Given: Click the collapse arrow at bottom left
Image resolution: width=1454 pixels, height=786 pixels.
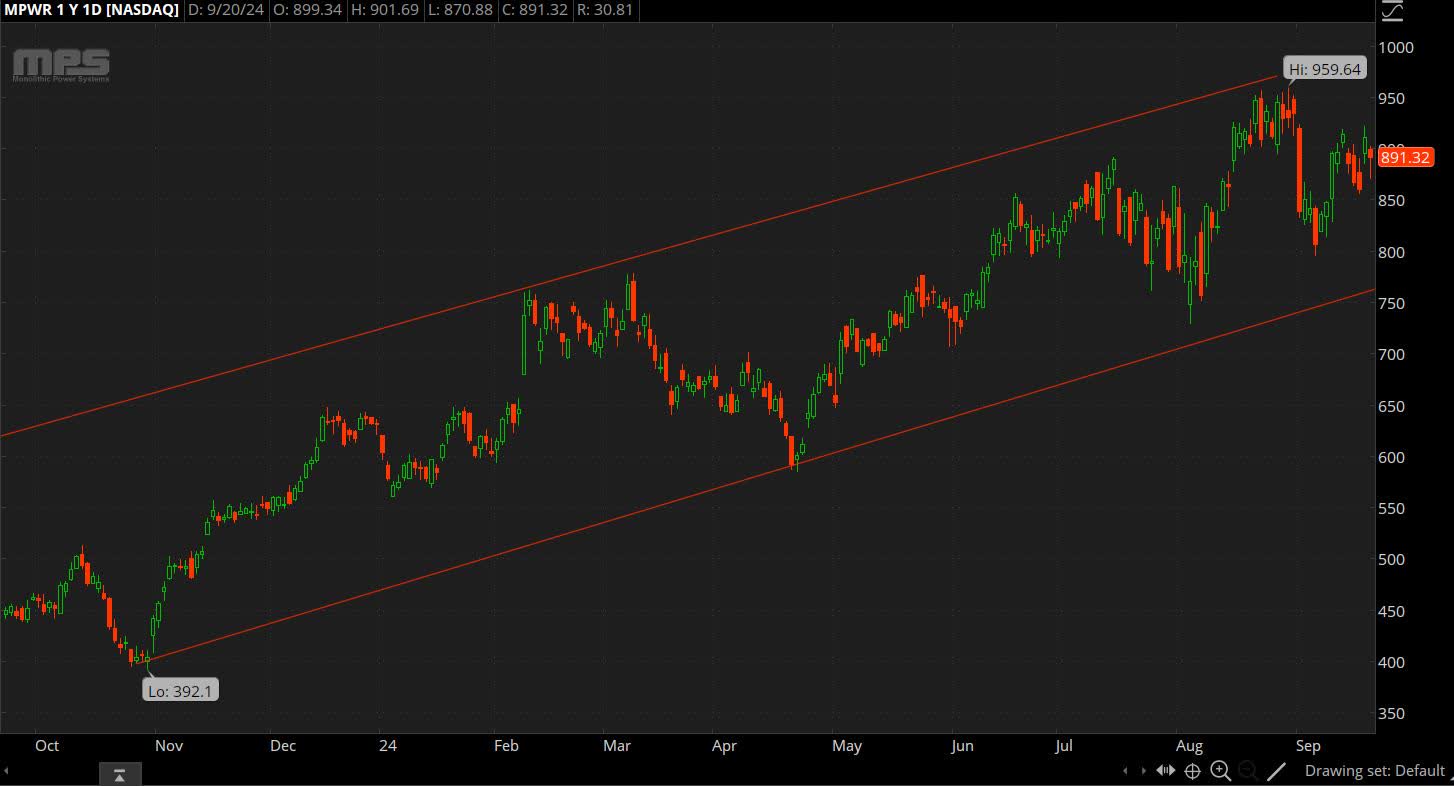Looking at the screenshot, I should [x=120, y=773].
